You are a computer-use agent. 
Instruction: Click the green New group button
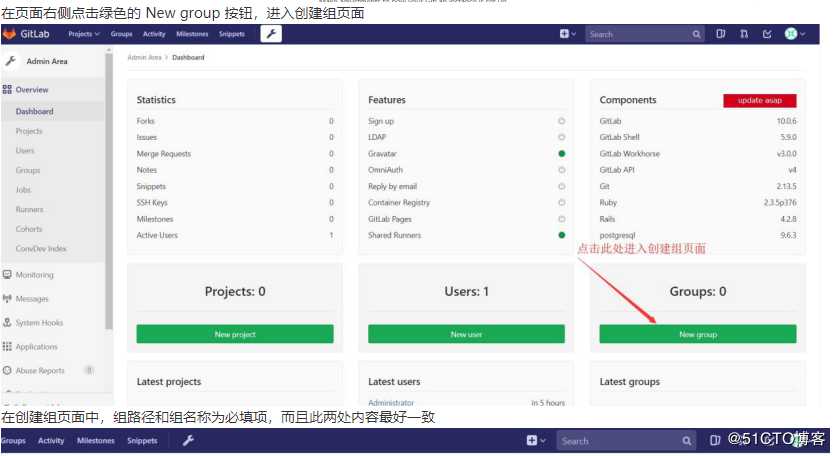click(698, 334)
